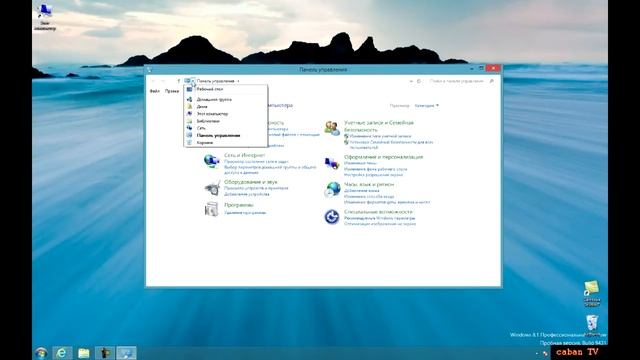Open Учетные записи и Семейная безопасность heading
The image size is (640, 360).
tap(379, 126)
